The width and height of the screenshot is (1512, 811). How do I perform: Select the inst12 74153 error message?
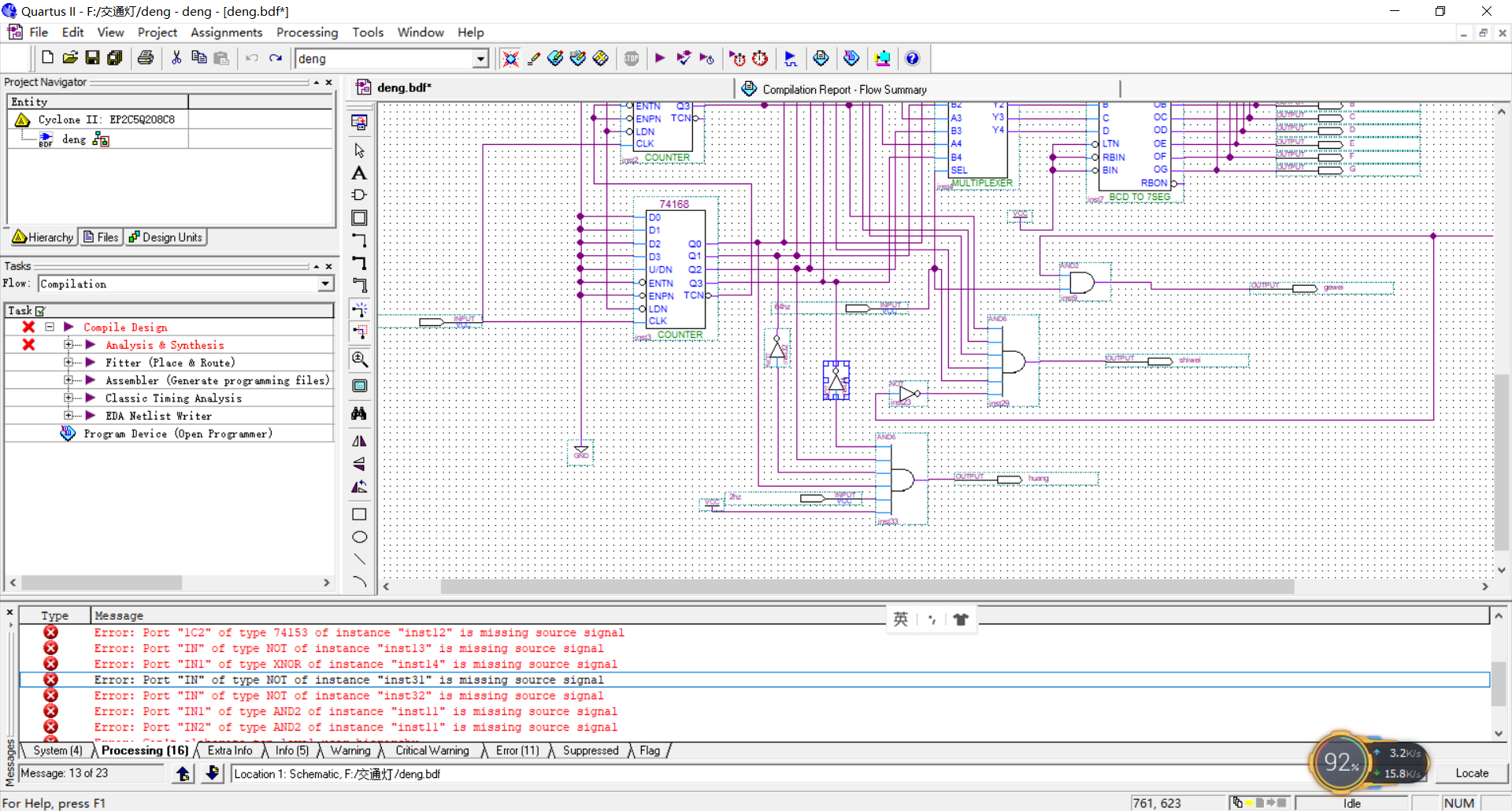point(359,632)
